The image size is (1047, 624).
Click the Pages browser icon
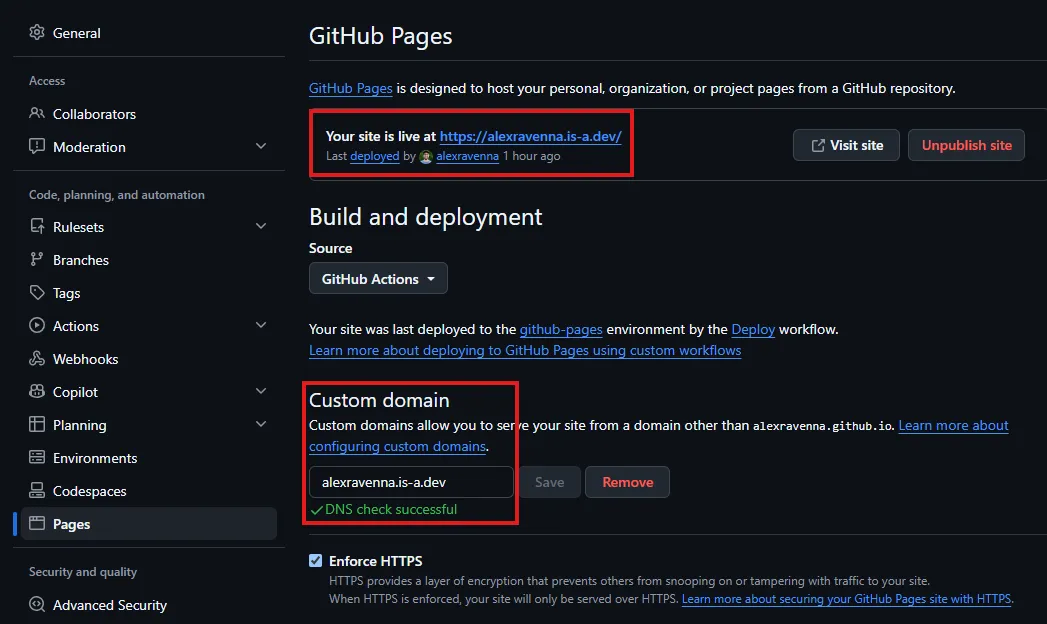37,523
